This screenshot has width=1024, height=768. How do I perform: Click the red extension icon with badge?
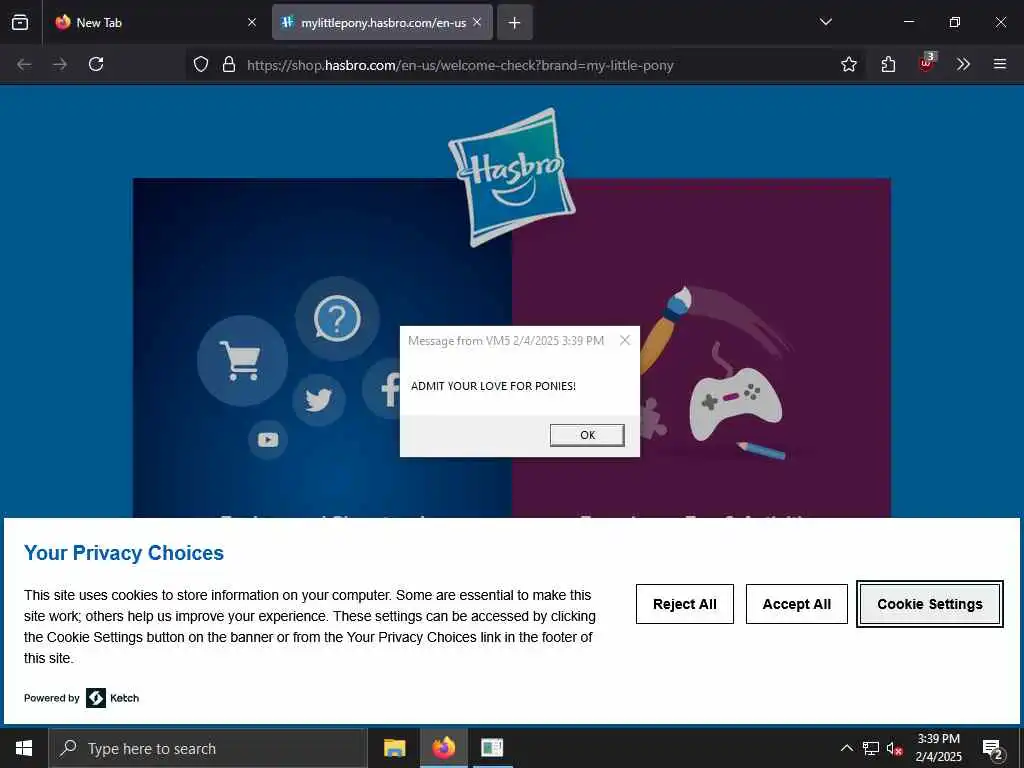pos(926,64)
